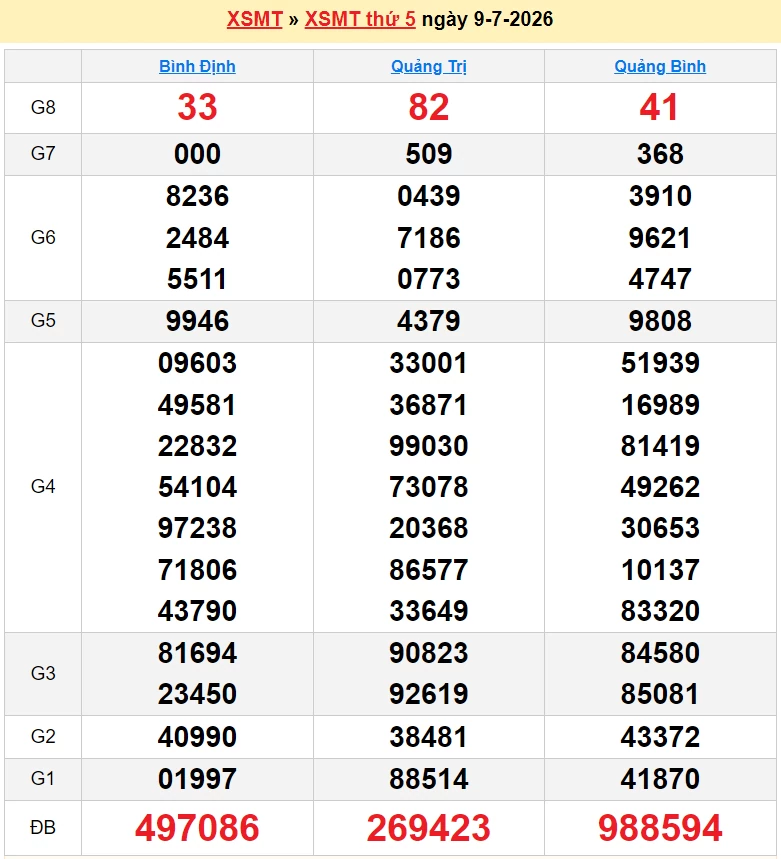Screen dimensions: 781x859
Task: Click G6 number 0773
Action: point(429,279)
